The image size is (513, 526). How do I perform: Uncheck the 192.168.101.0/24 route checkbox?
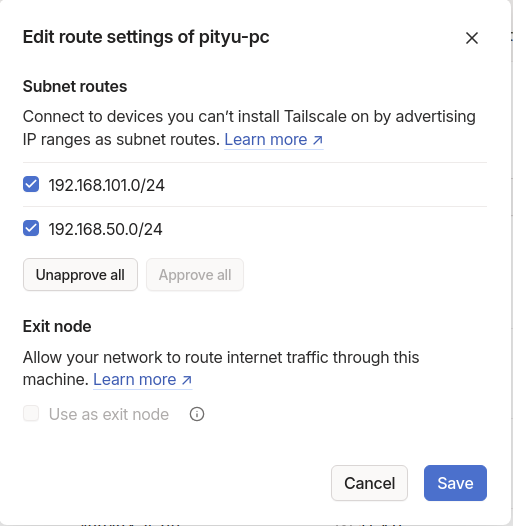(x=31, y=185)
